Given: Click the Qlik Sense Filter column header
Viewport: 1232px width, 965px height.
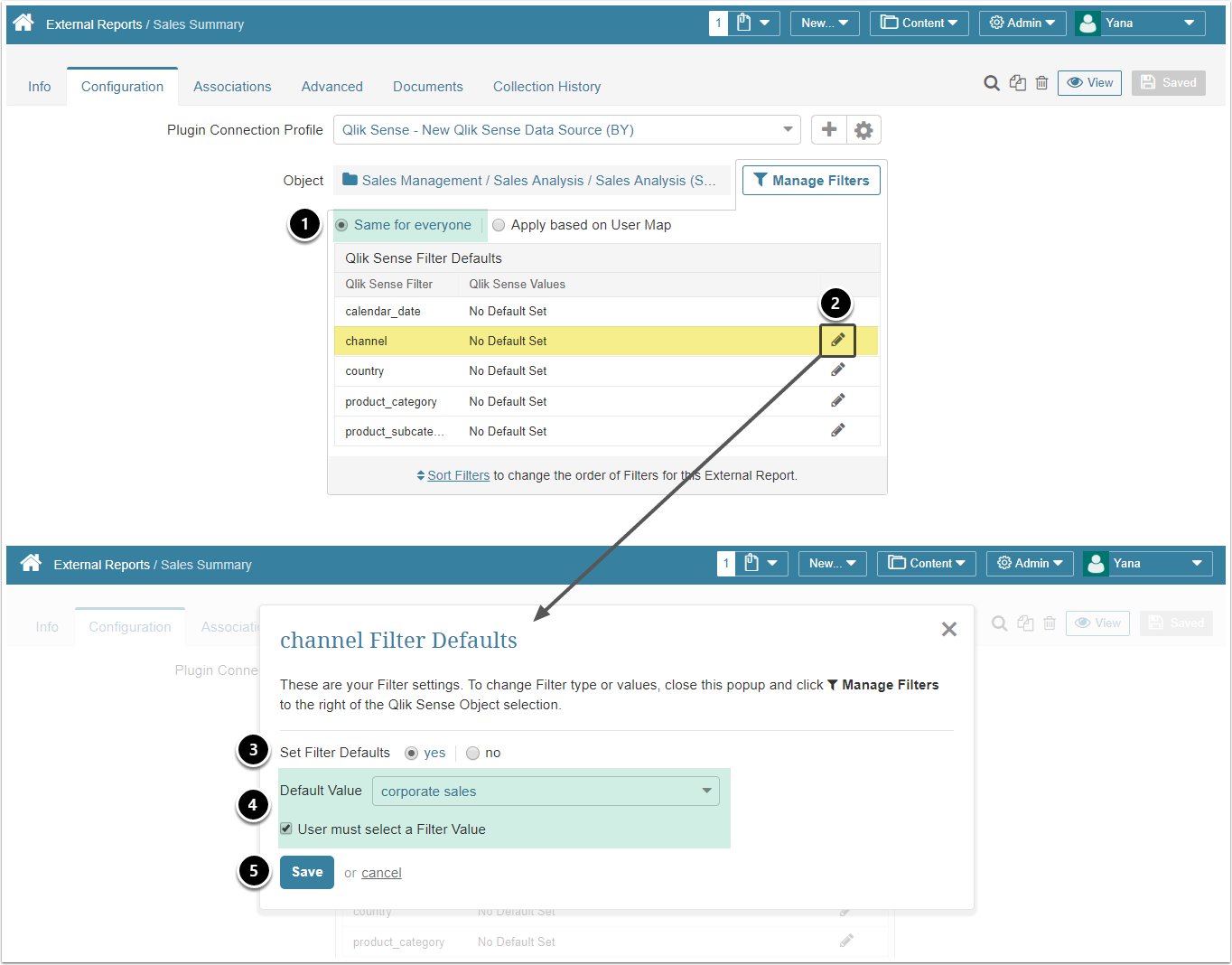Looking at the screenshot, I should (x=389, y=284).
